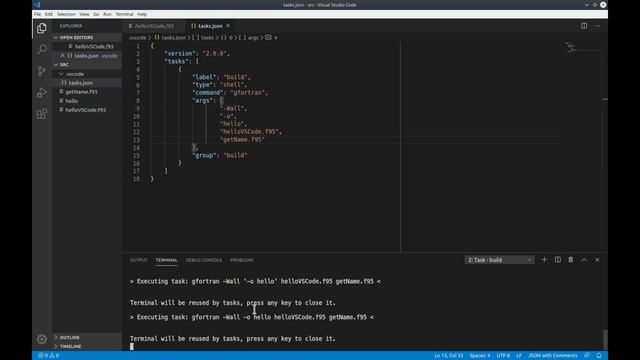Click the tasks breadcrumb segment
Screen dimensions: 640x360
click(x=207, y=38)
